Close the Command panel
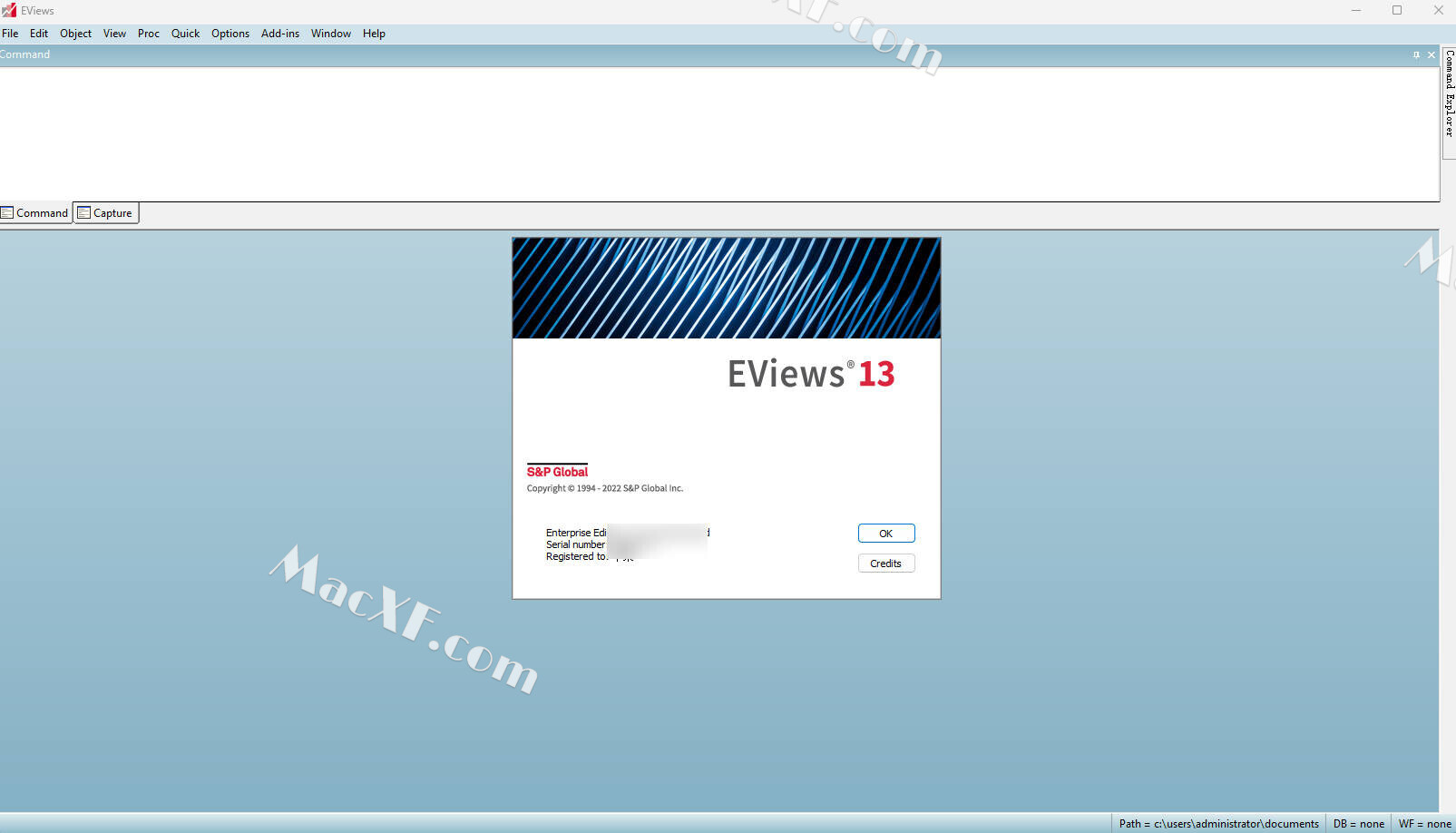Image resolution: width=1456 pixels, height=833 pixels. (1432, 54)
